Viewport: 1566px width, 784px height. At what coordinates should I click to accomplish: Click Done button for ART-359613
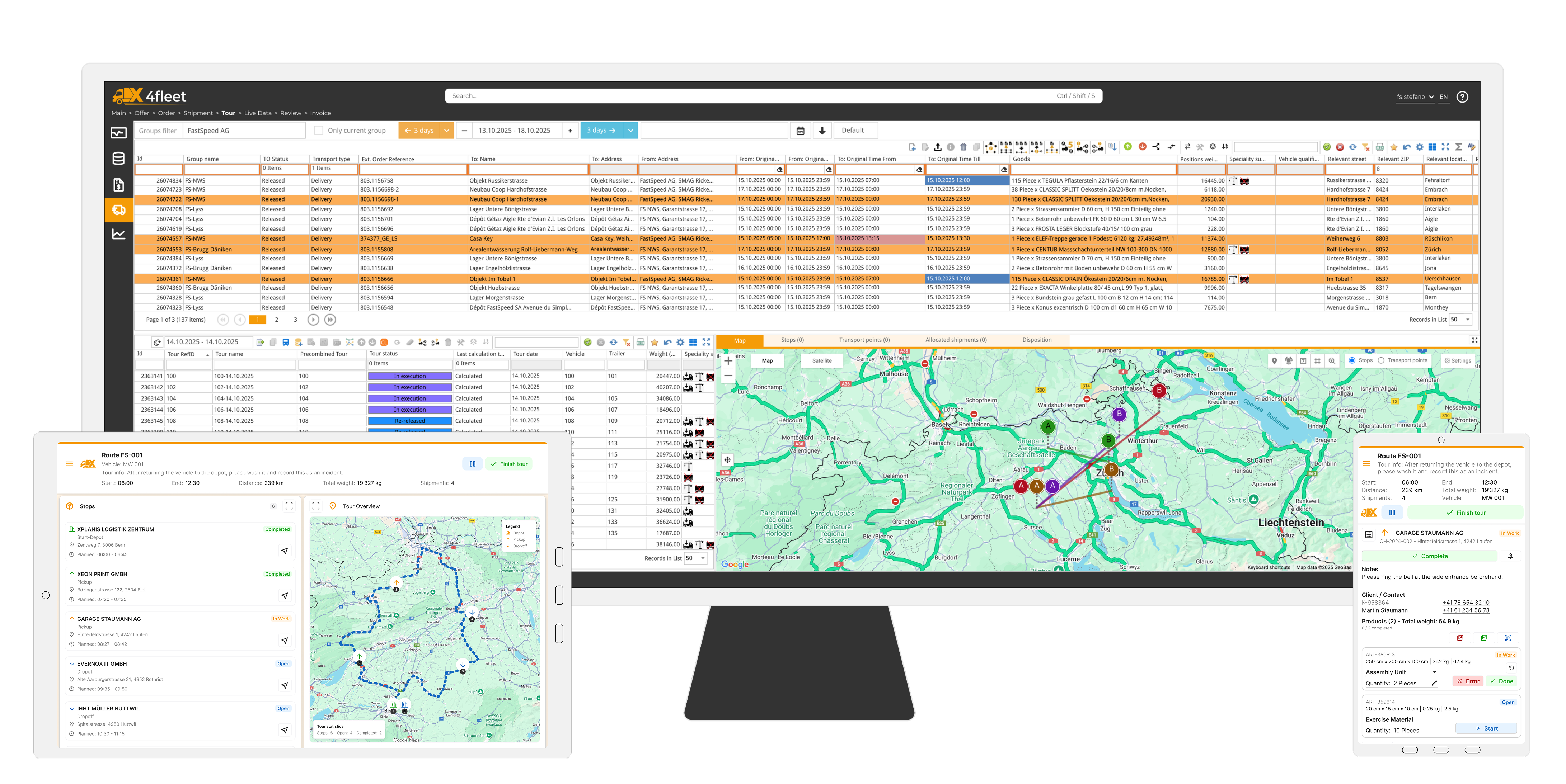1501,681
